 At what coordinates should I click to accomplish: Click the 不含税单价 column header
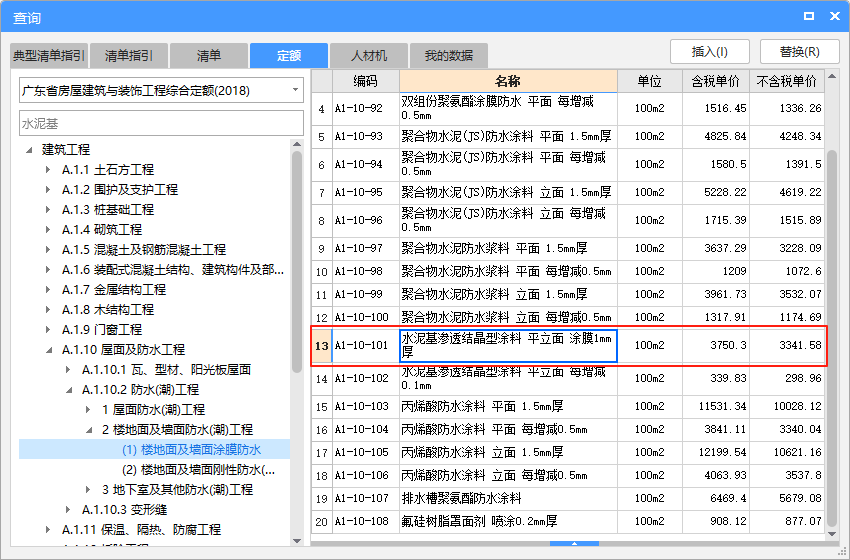coord(787,81)
